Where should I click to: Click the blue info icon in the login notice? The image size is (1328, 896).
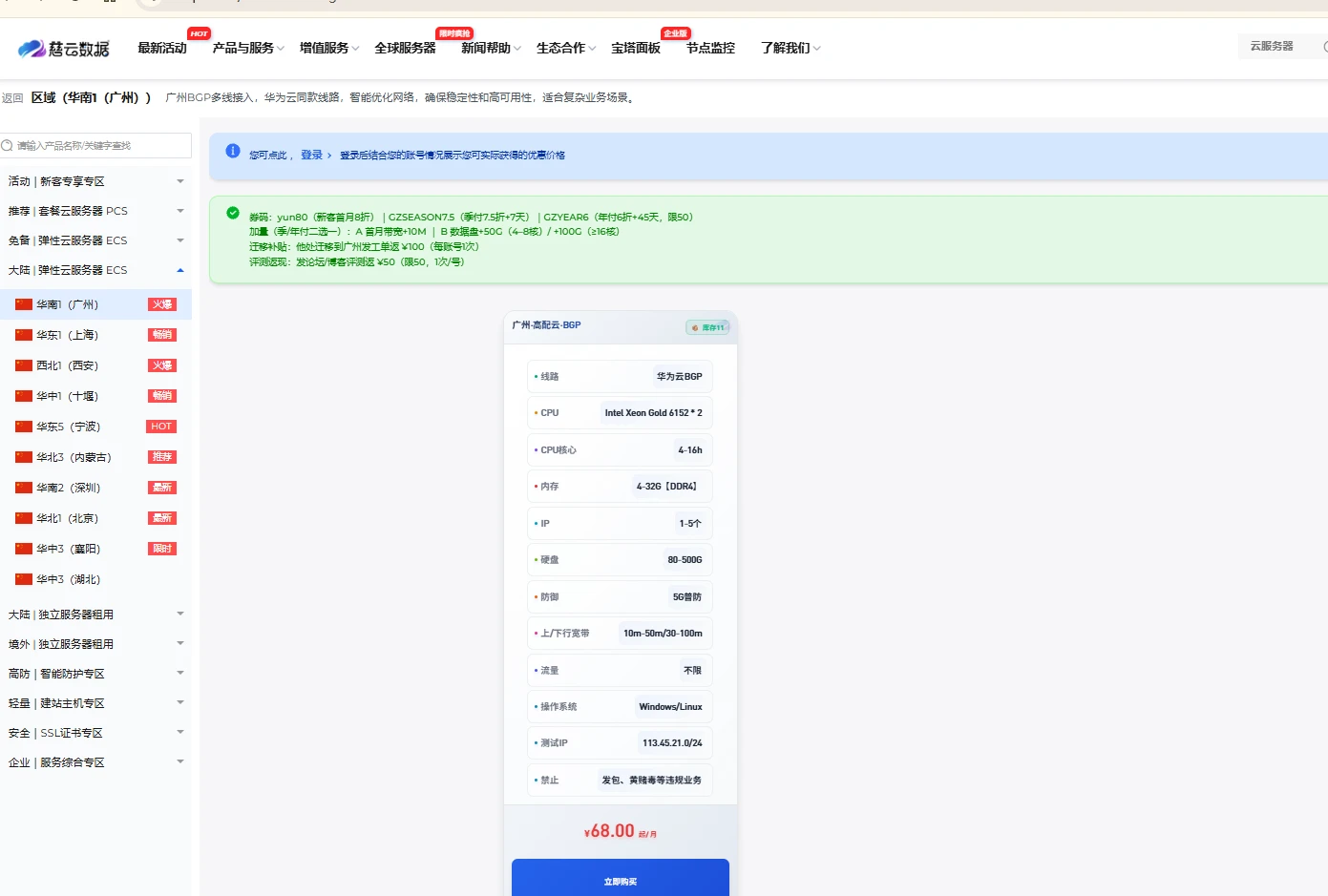[x=232, y=151]
